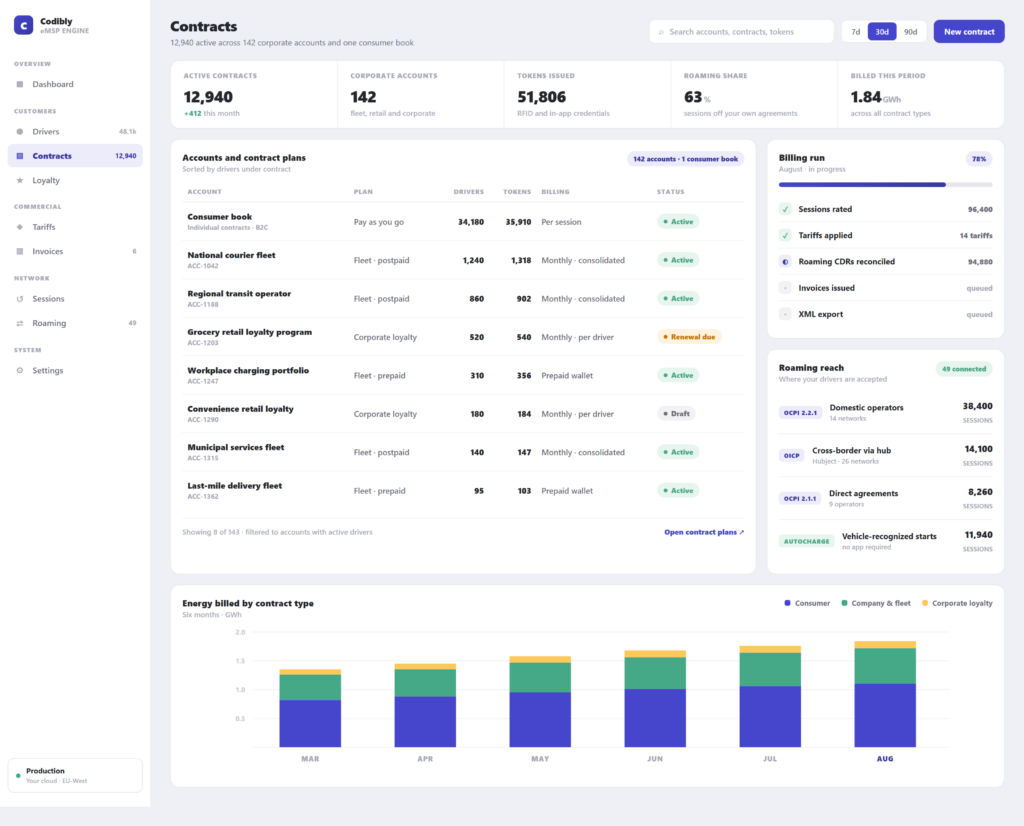Click the Settings gear icon

tap(20, 370)
